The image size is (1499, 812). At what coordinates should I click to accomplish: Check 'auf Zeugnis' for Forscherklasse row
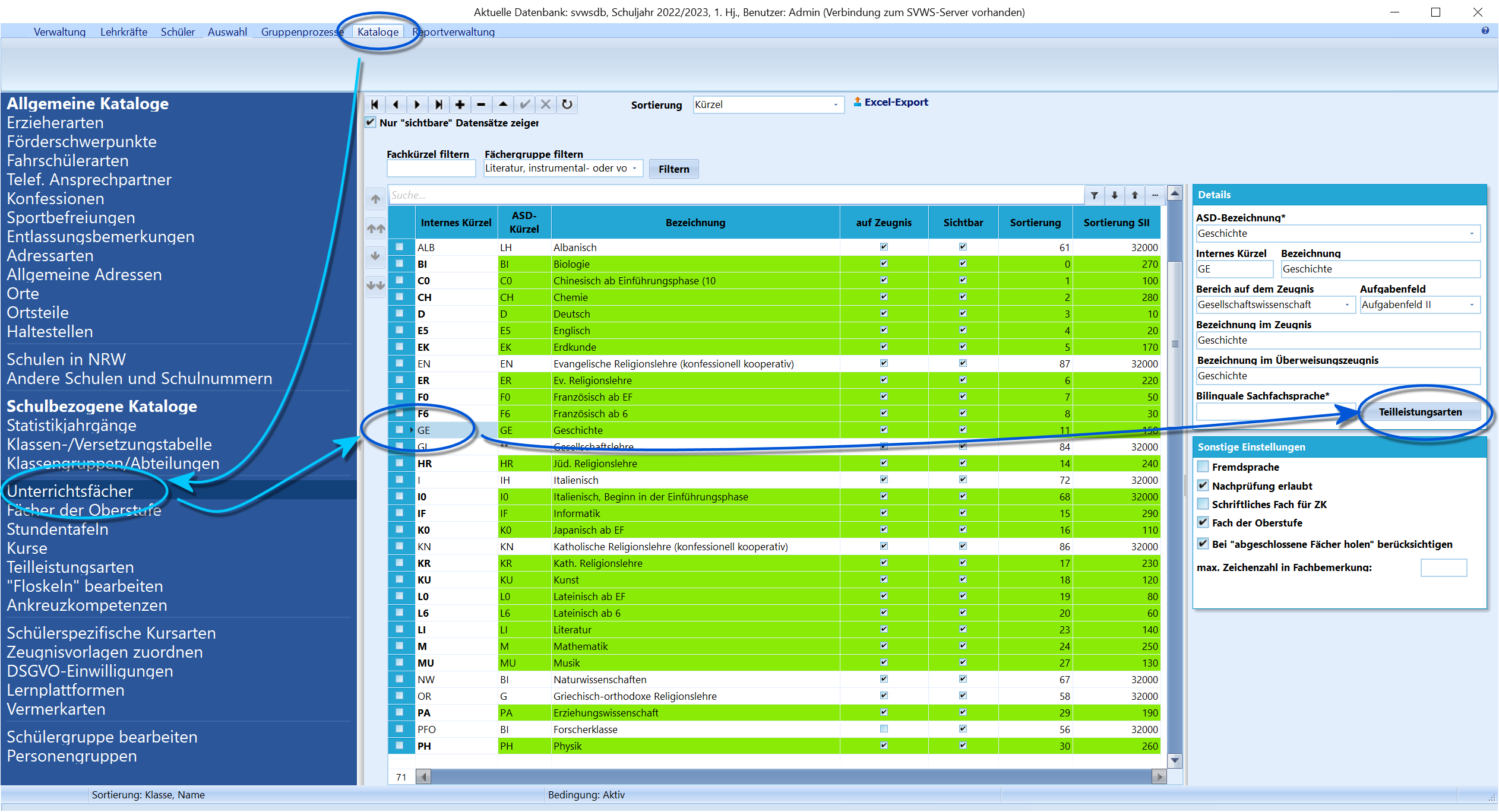[x=884, y=729]
